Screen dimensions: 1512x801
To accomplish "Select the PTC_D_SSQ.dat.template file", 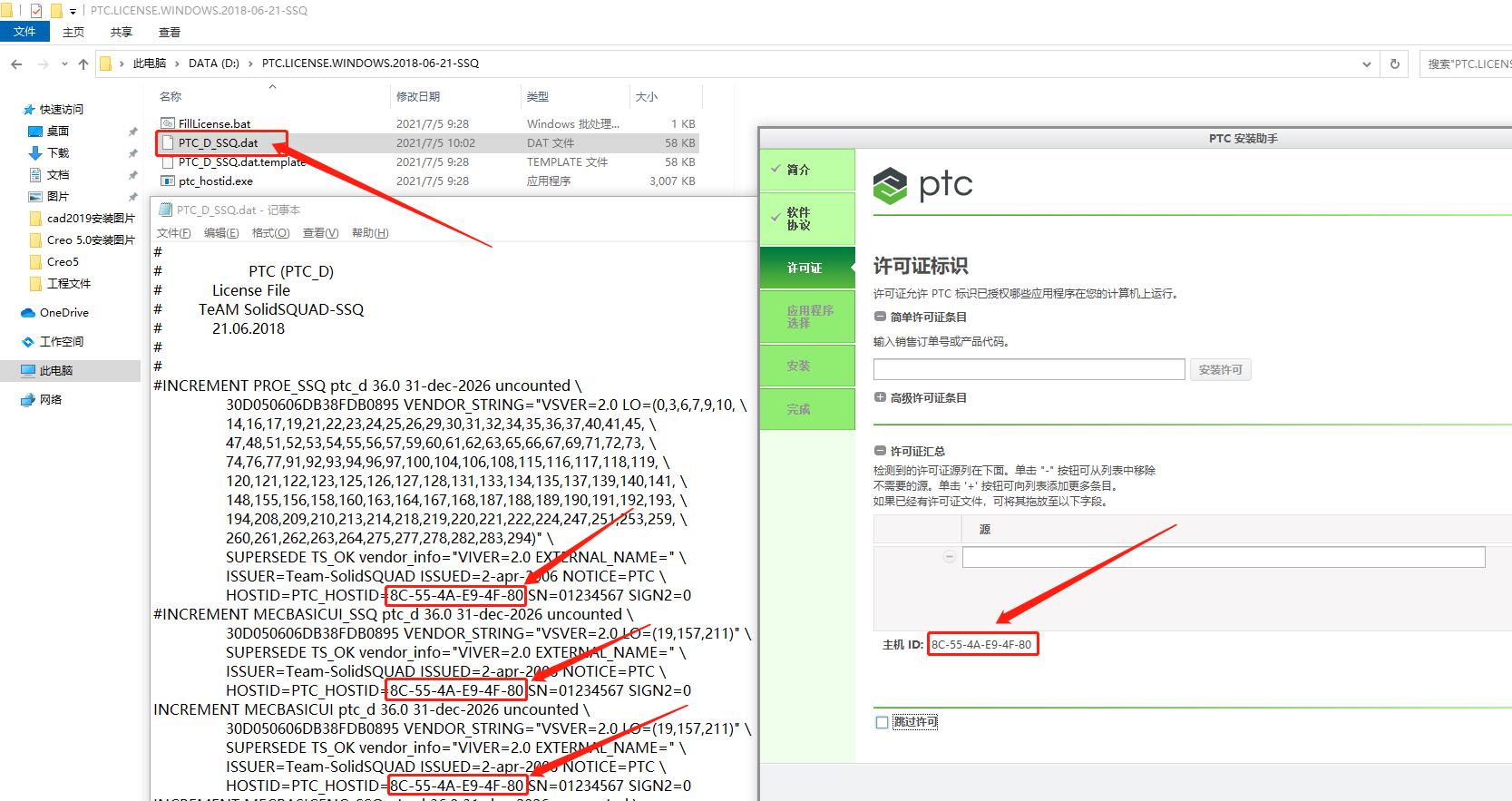I will tap(241, 161).
